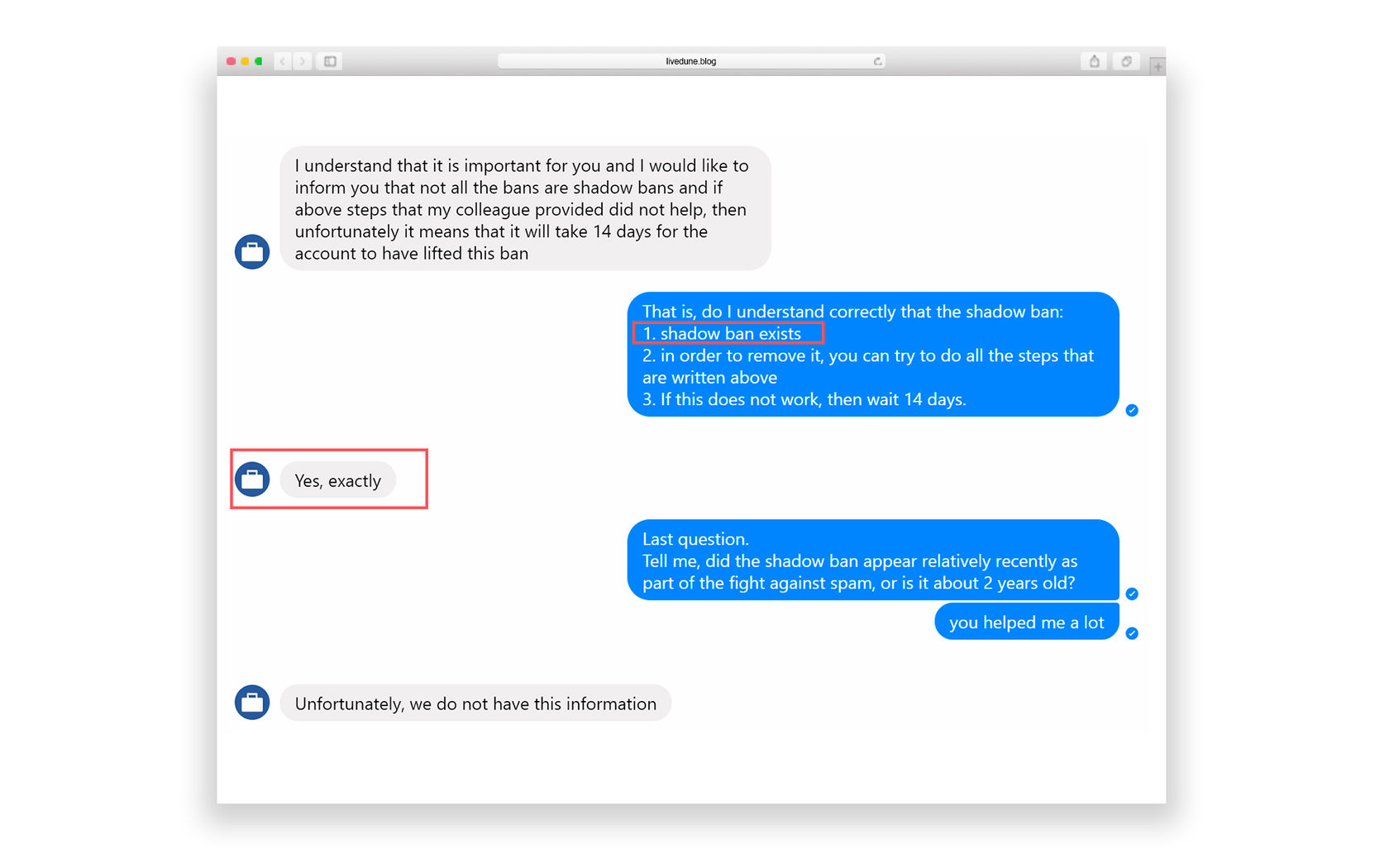Click the read checkmark beside the "Last question" message
Image resolution: width=1389 pixels, height=868 pixels.
(x=1132, y=594)
